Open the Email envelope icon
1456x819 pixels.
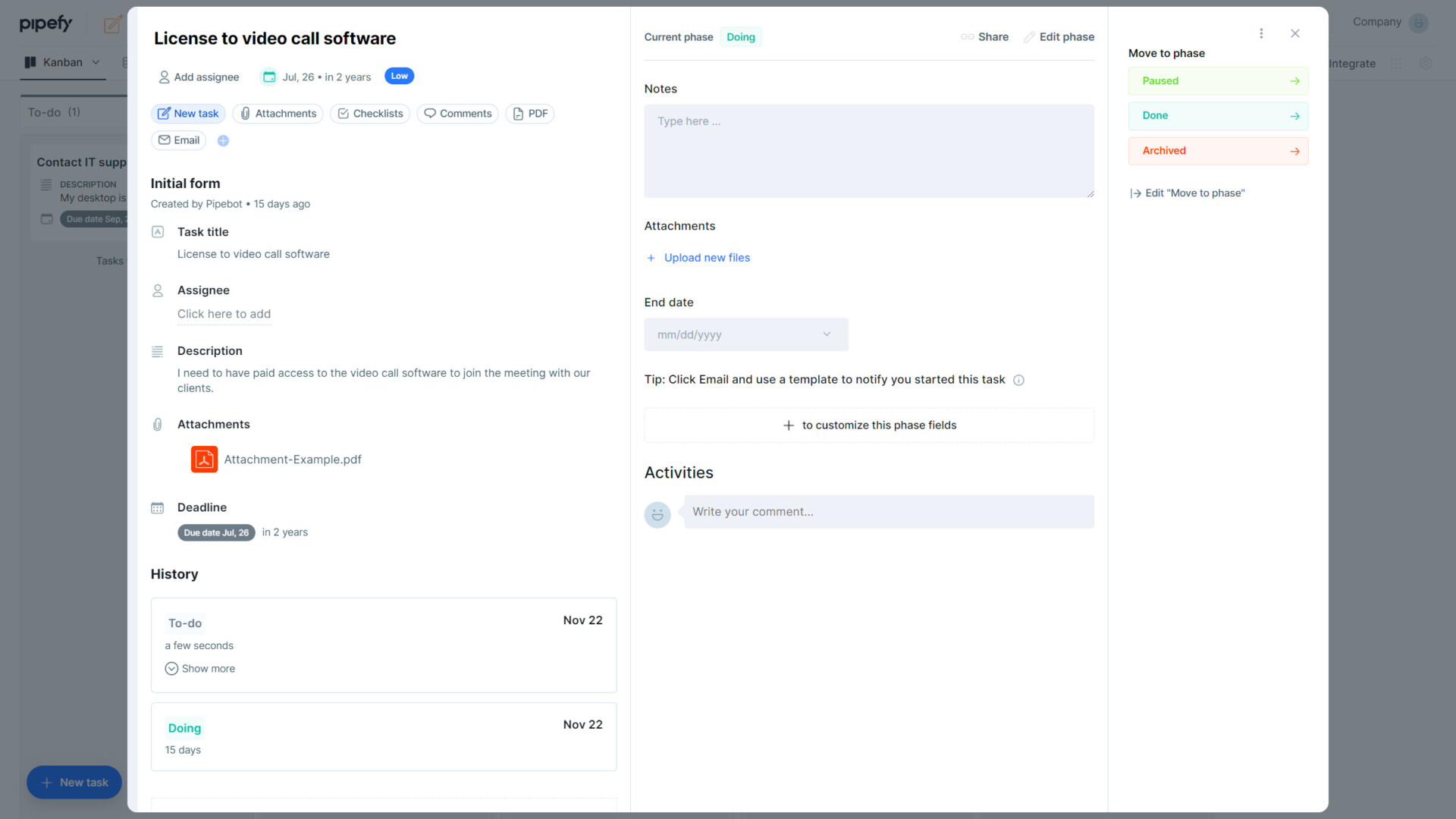165,140
